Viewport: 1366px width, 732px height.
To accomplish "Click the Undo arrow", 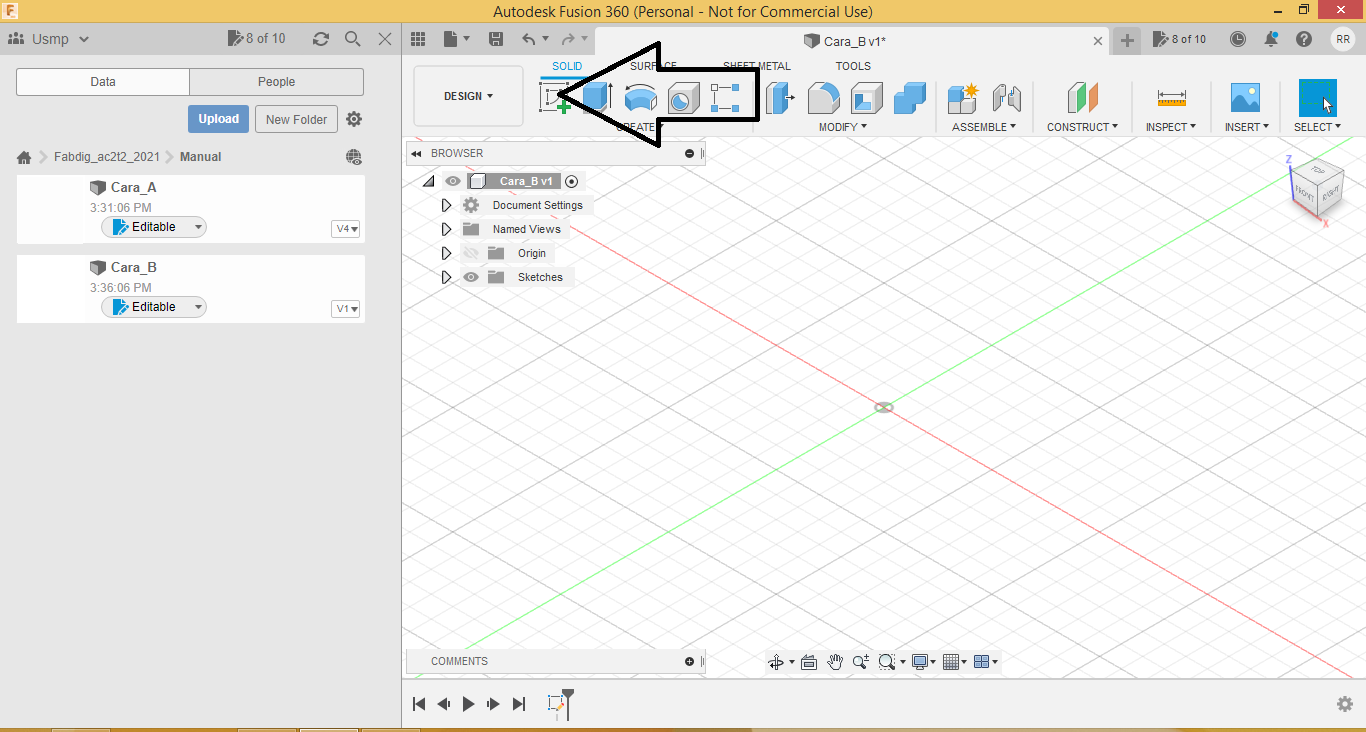I will pyautogui.click(x=529, y=39).
